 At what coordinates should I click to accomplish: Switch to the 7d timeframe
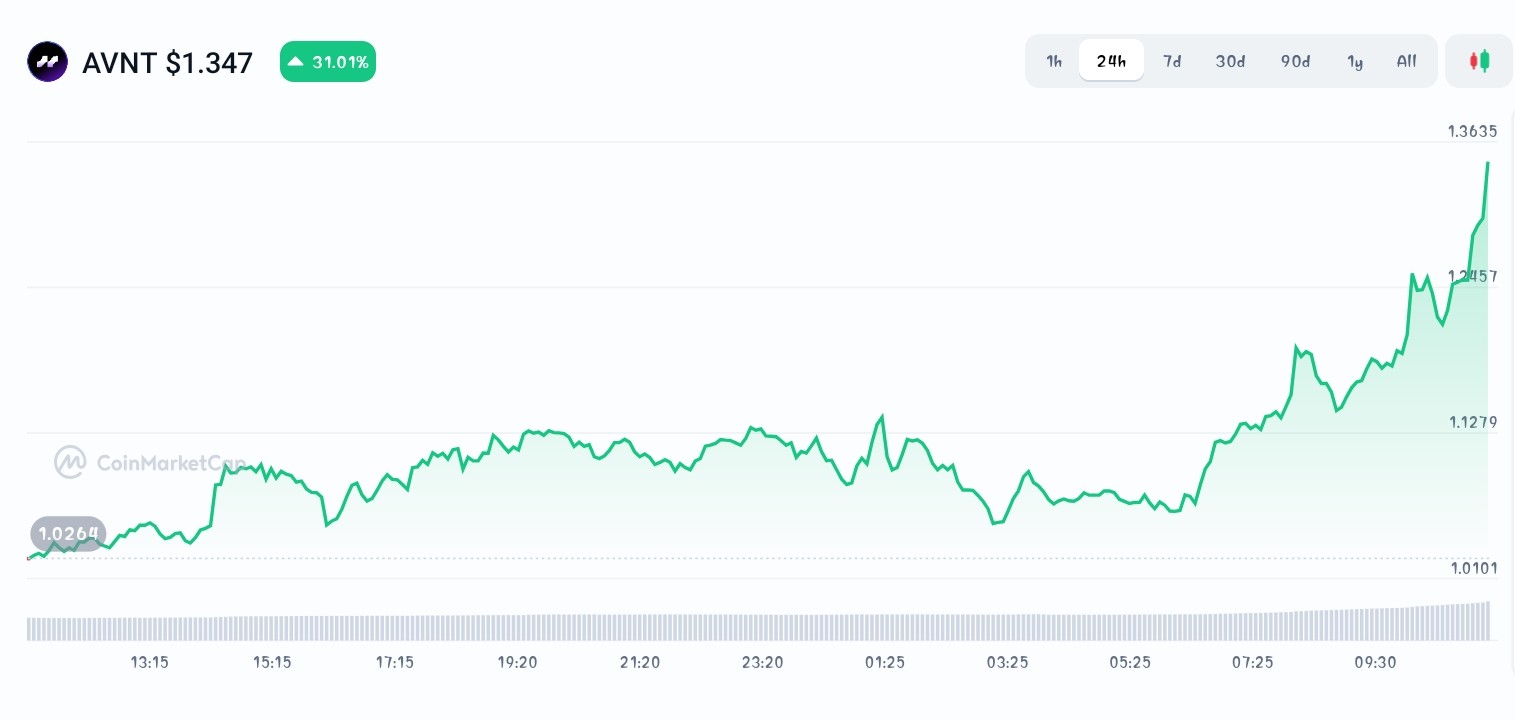pos(1172,61)
